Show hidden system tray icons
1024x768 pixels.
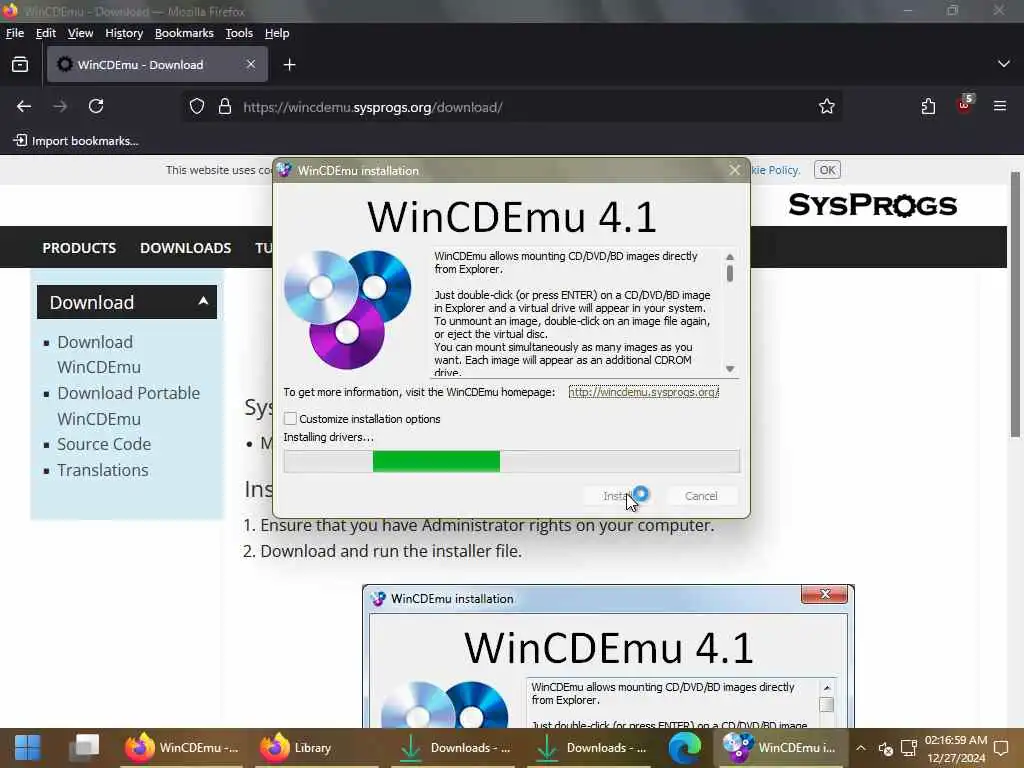click(861, 748)
